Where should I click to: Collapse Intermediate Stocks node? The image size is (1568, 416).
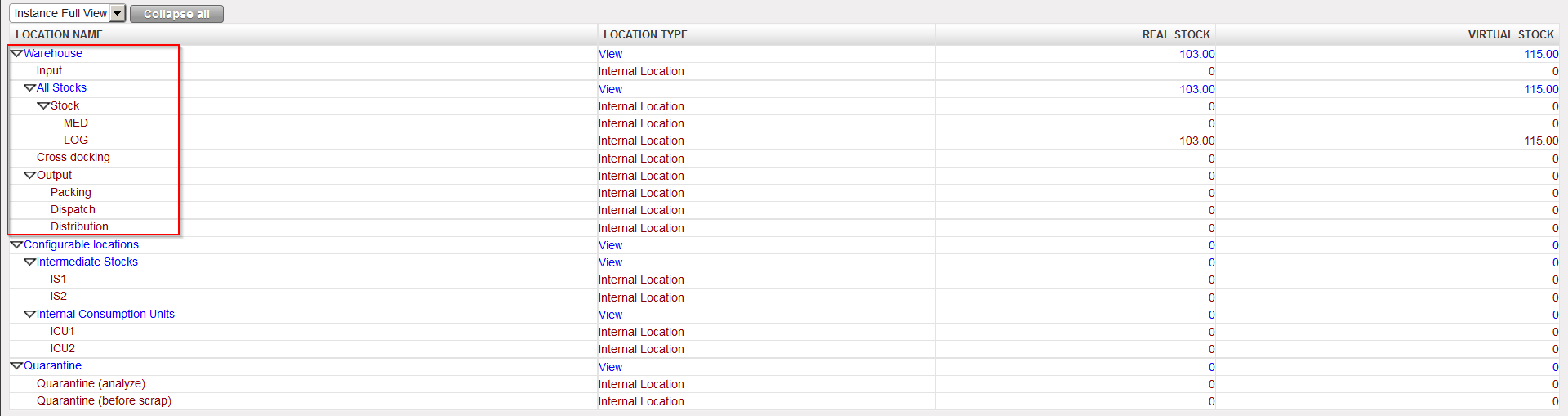[x=29, y=262]
